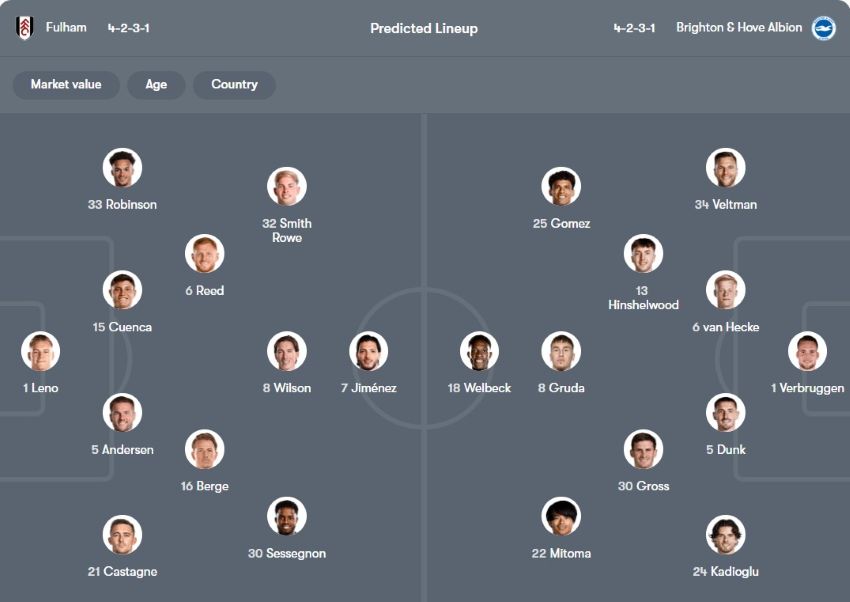Select Hinshelwood's player avatar
The height and width of the screenshot is (602, 850).
point(643,254)
